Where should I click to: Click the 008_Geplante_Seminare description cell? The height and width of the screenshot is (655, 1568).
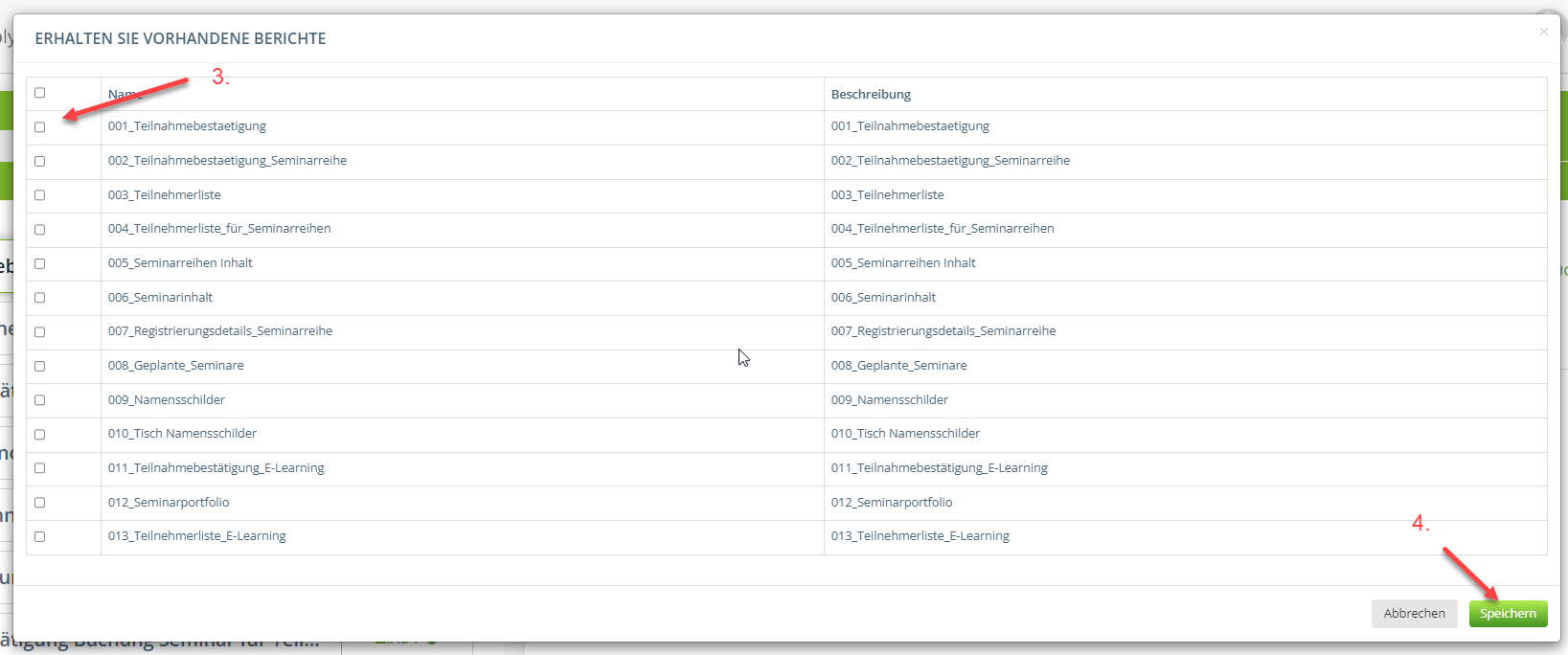(898, 366)
